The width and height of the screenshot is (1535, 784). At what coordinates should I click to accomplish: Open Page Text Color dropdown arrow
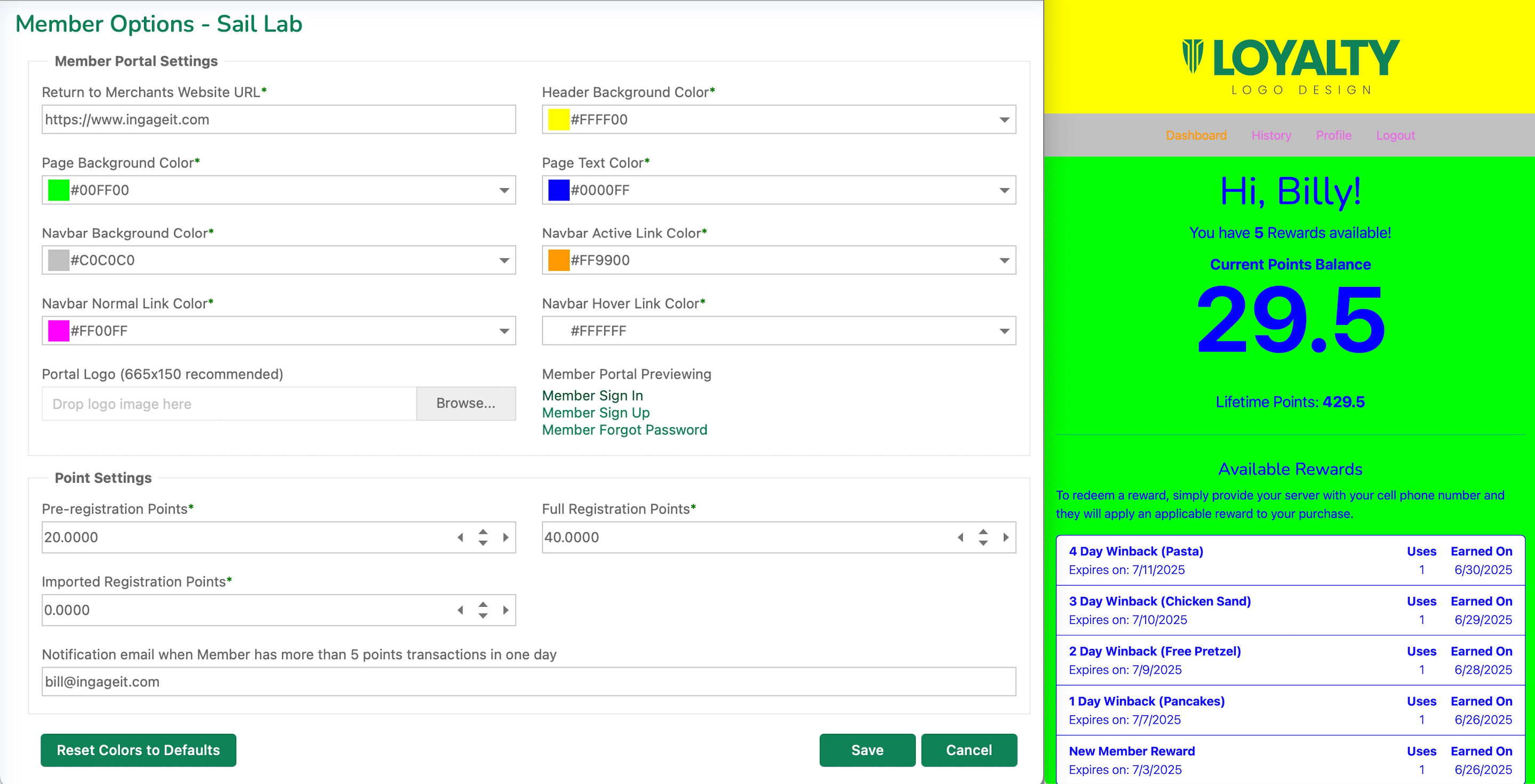click(1004, 190)
